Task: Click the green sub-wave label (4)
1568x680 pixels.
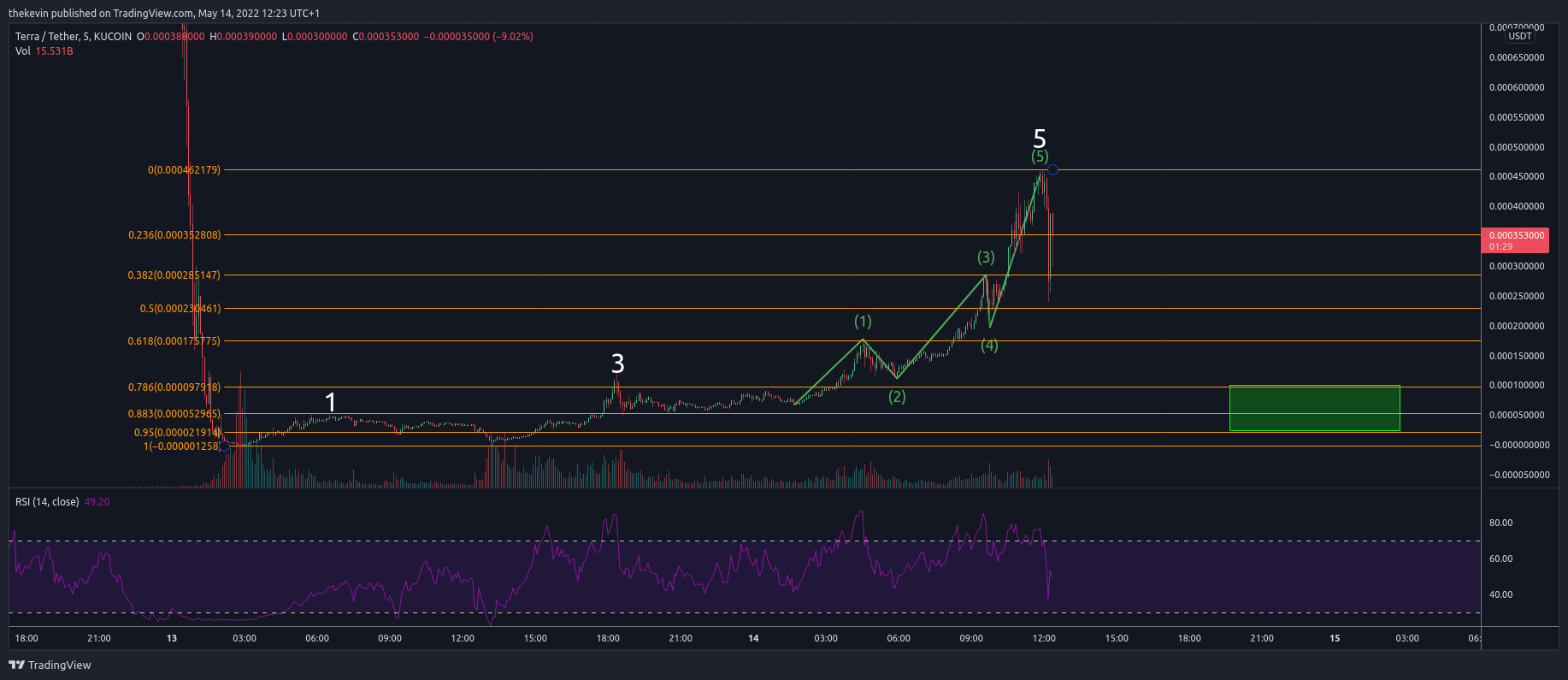Action: tap(989, 346)
